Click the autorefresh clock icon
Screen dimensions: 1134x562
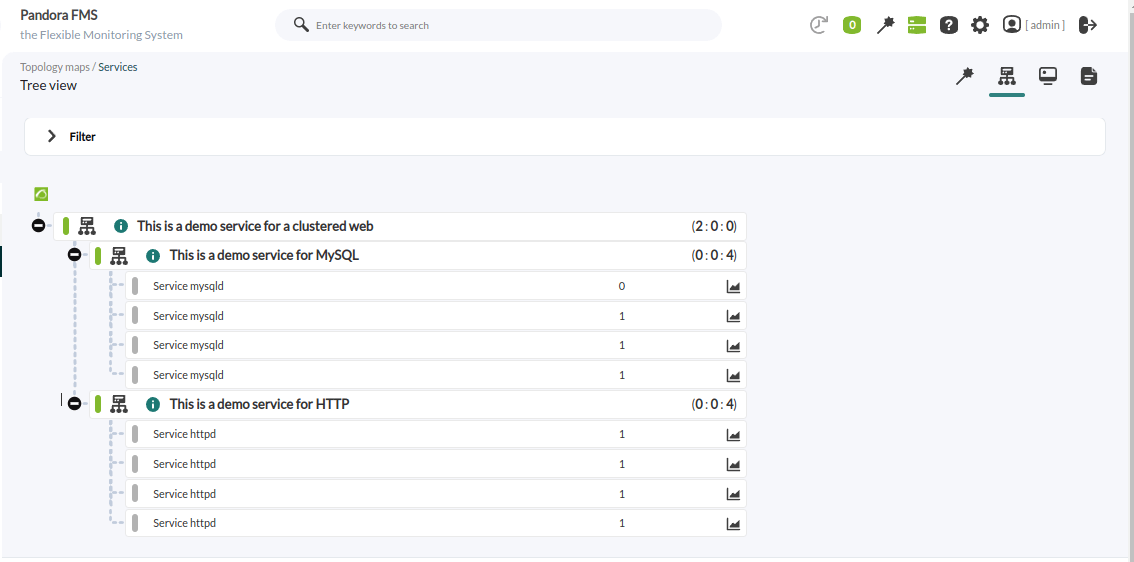click(819, 25)
